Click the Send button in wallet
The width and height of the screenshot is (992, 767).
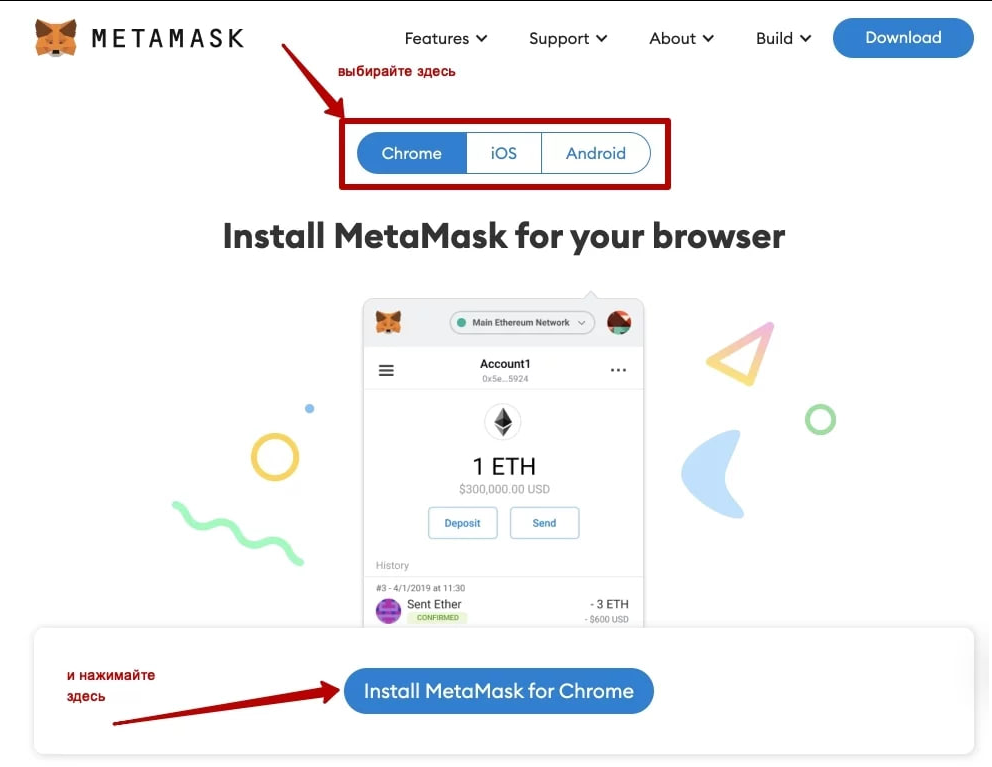coord(544,523)
